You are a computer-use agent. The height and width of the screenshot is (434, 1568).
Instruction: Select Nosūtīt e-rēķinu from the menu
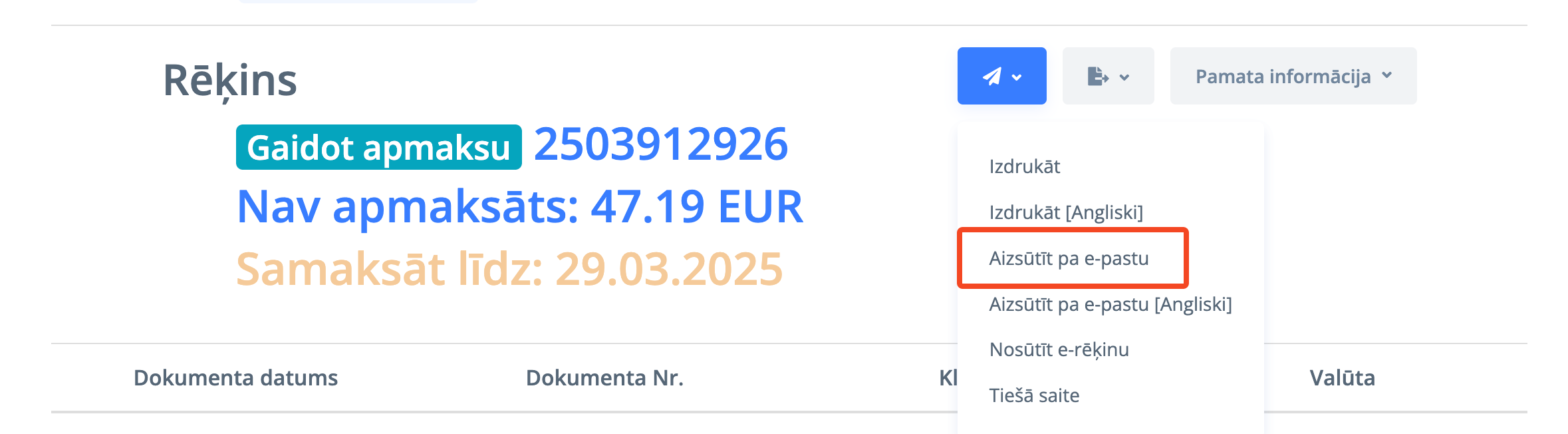tap(1059, 349)
